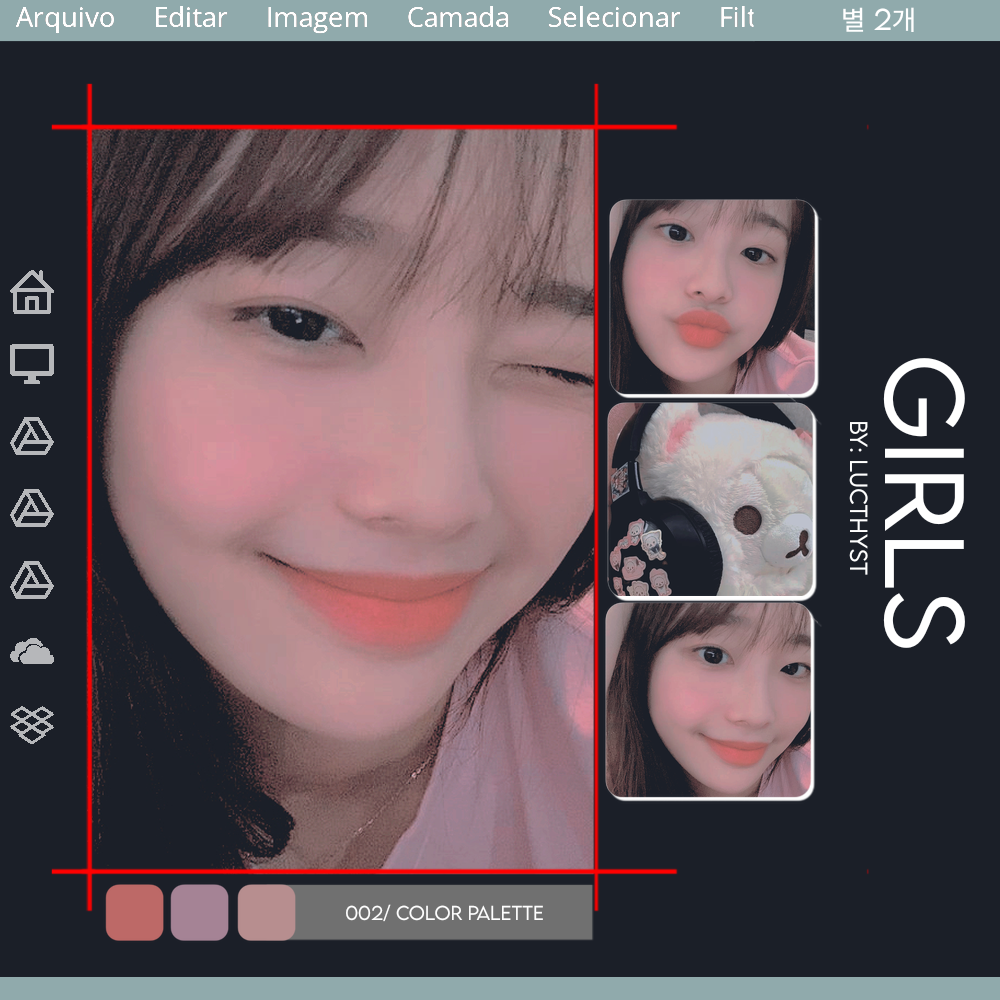Click the computer monitor icon

click(32, 364)
